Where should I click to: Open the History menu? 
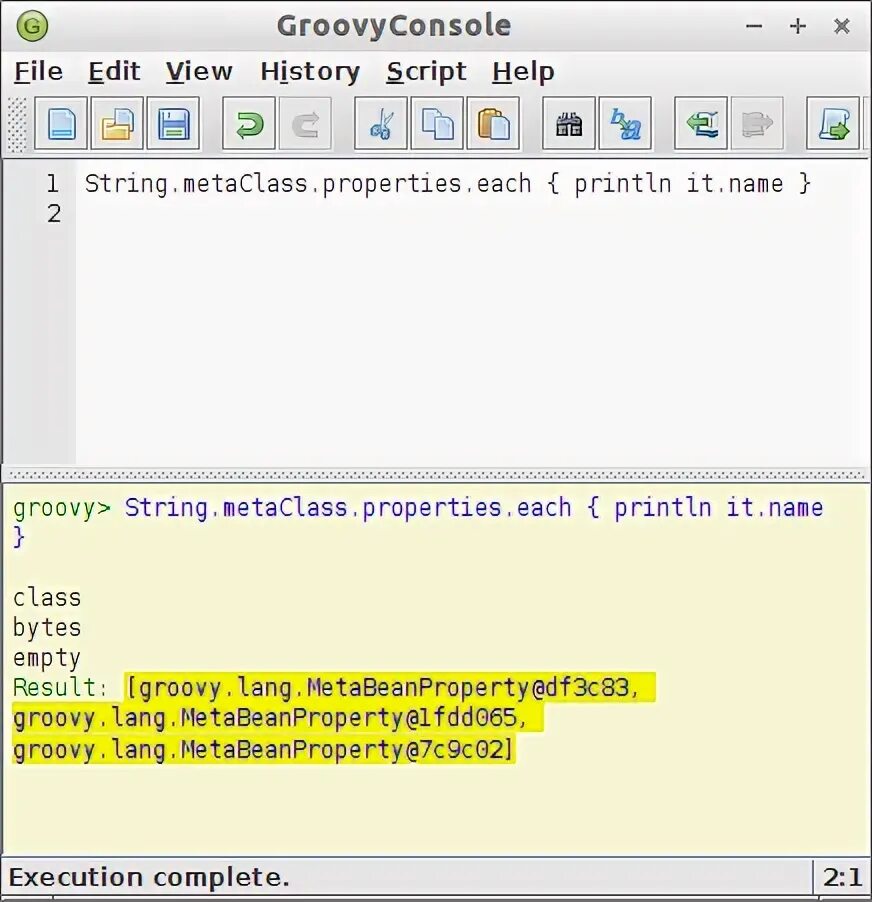(310, 72)
